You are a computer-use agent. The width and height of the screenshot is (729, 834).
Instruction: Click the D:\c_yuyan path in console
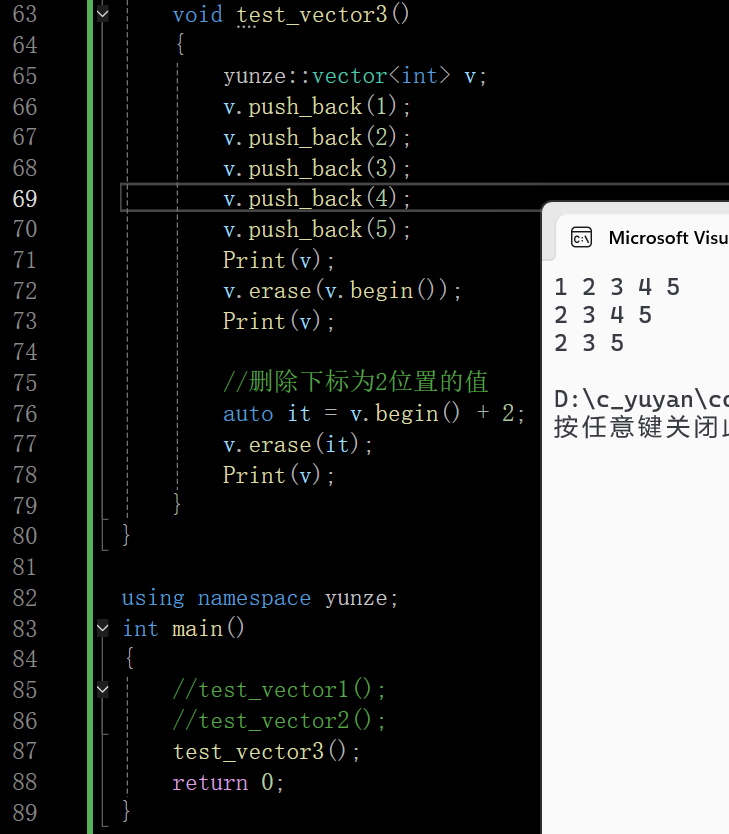(x=641, y=399)
